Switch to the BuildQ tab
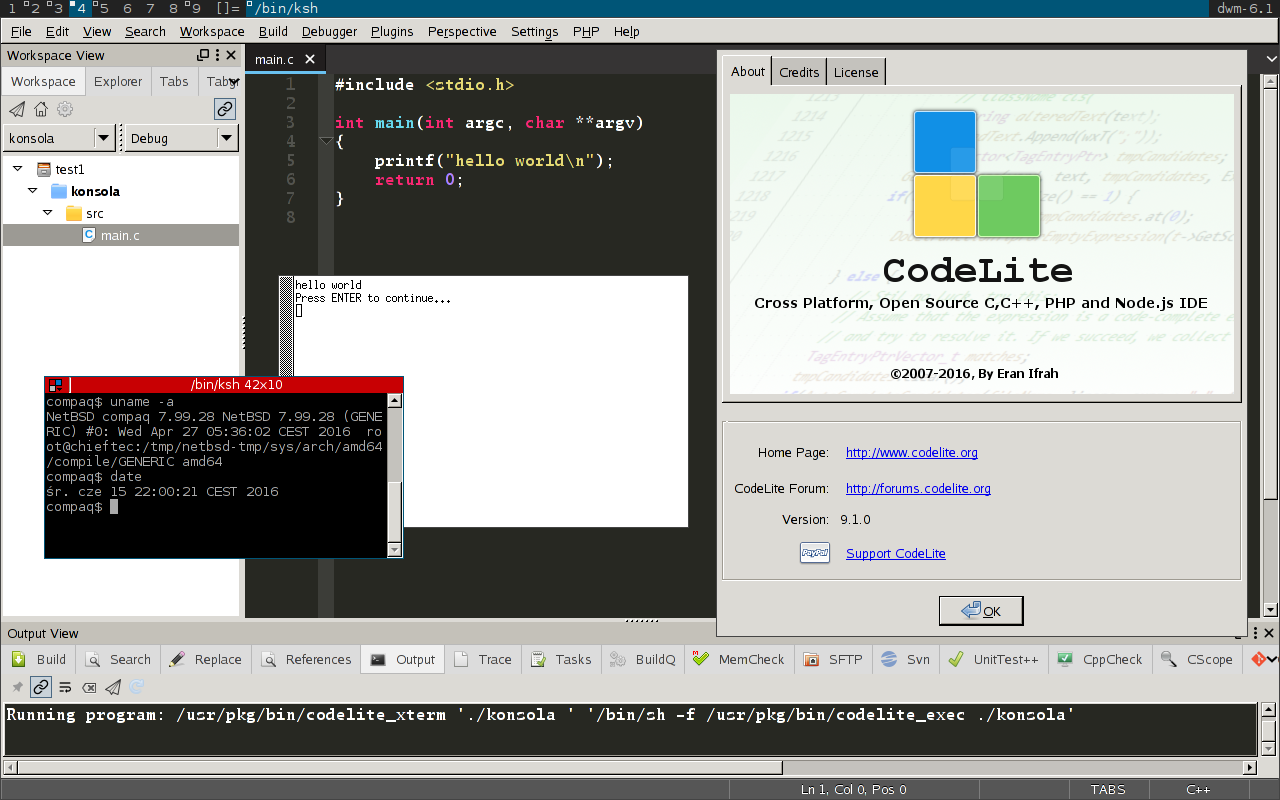The width and height of the screenshot is (1280, 800). pos(642,659)
